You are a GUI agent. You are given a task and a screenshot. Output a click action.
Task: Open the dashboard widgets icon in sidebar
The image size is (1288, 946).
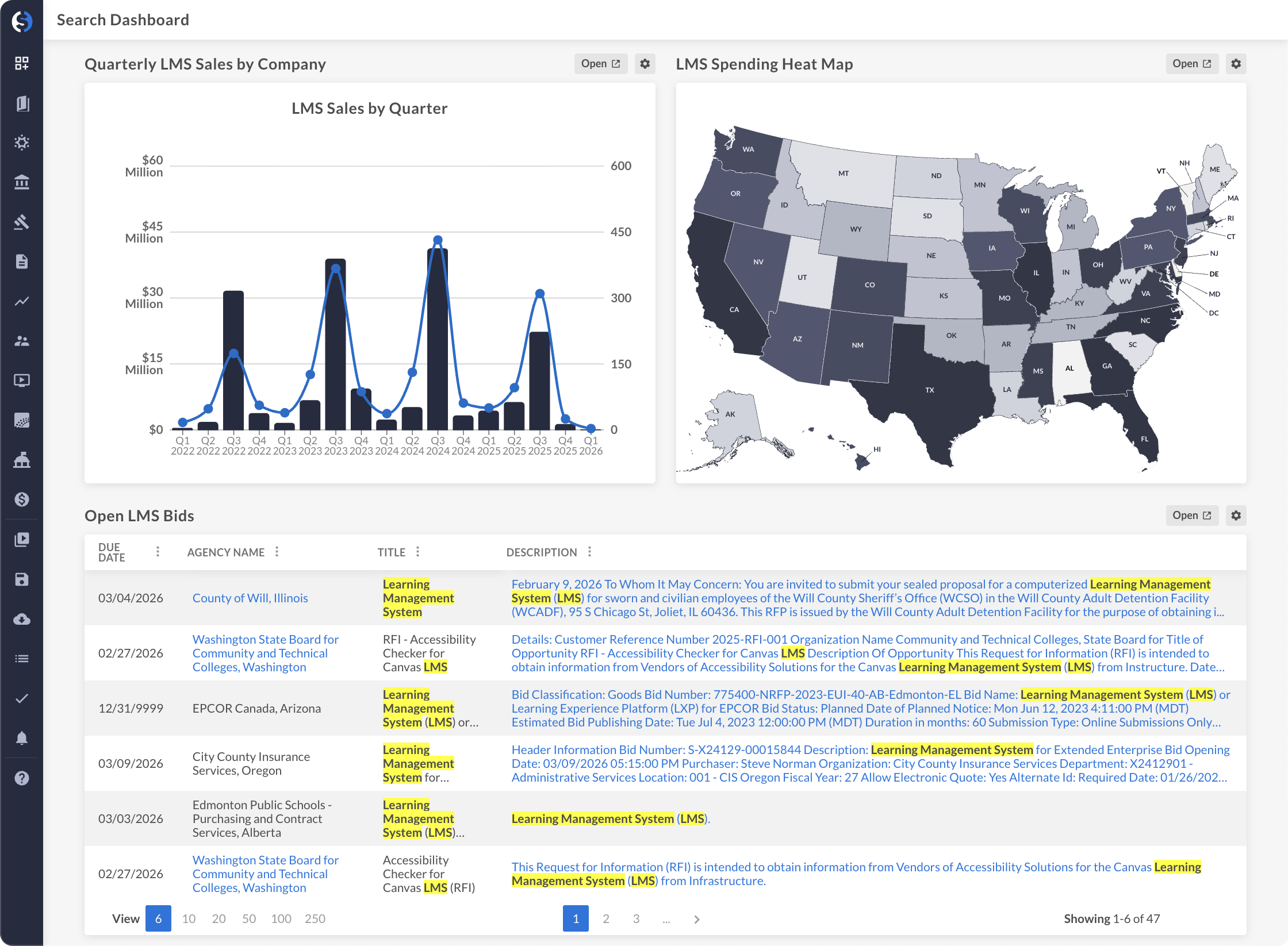pos(22,63)
